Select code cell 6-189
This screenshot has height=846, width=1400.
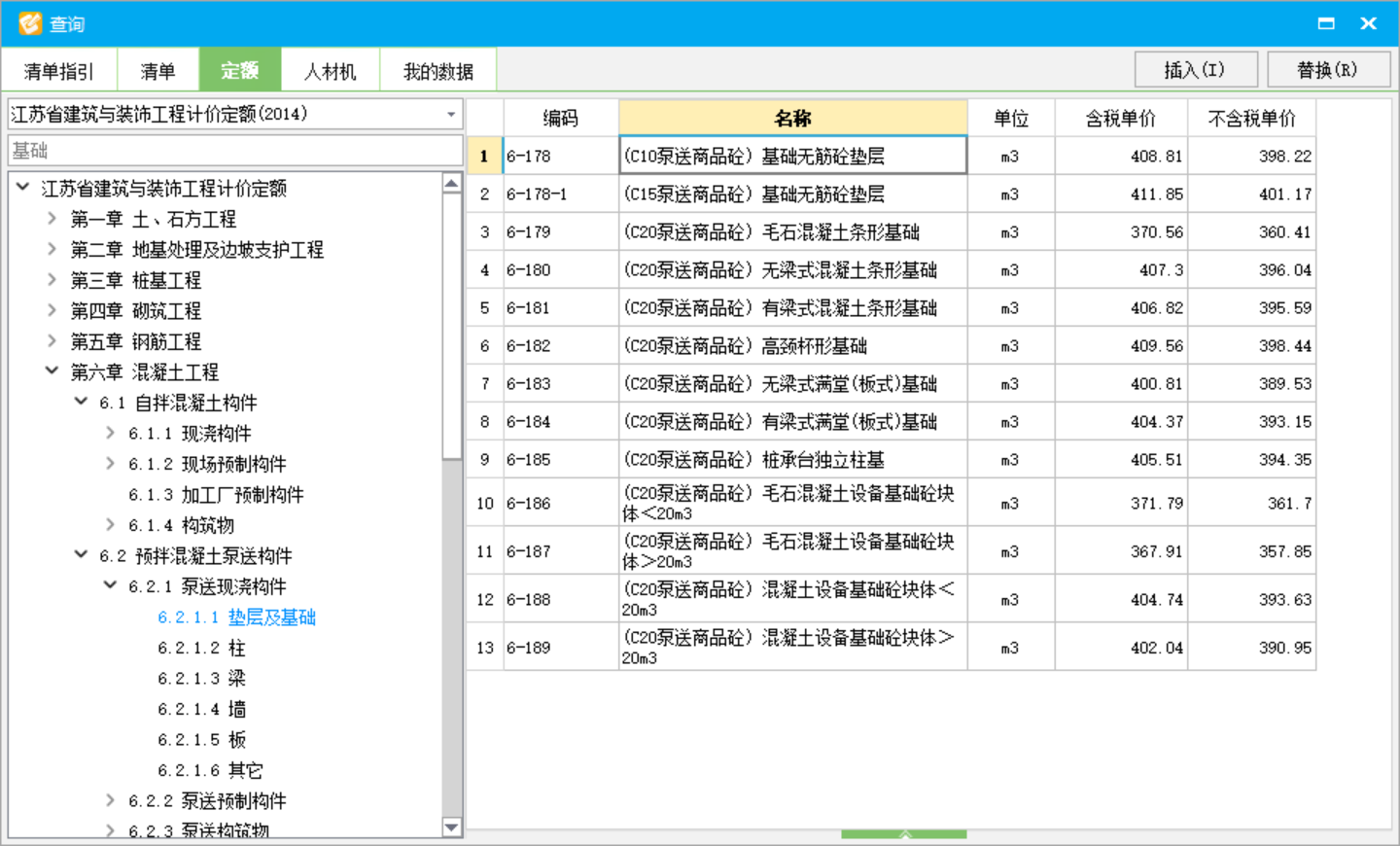[x=561, y=647]
